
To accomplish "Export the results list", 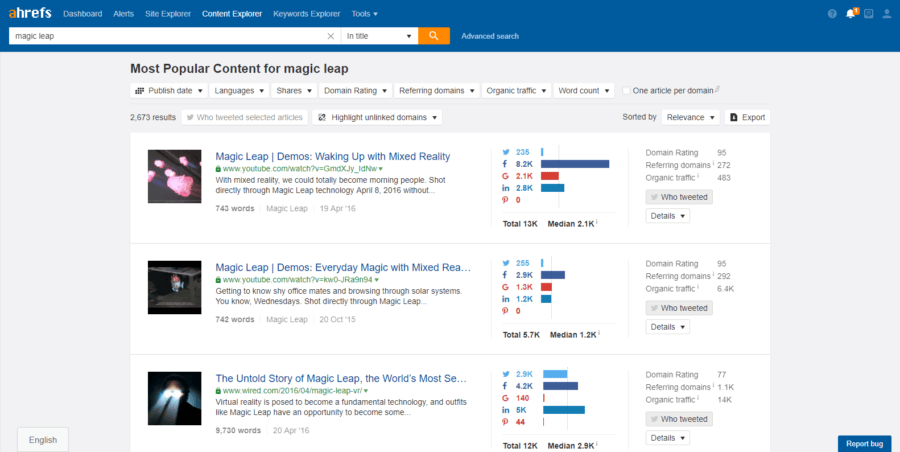I will [x=747, y=117].
